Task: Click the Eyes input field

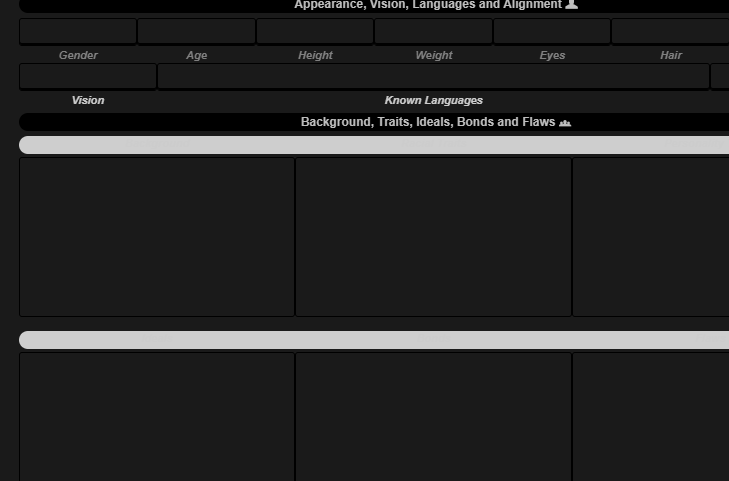Action: (552, 31)
